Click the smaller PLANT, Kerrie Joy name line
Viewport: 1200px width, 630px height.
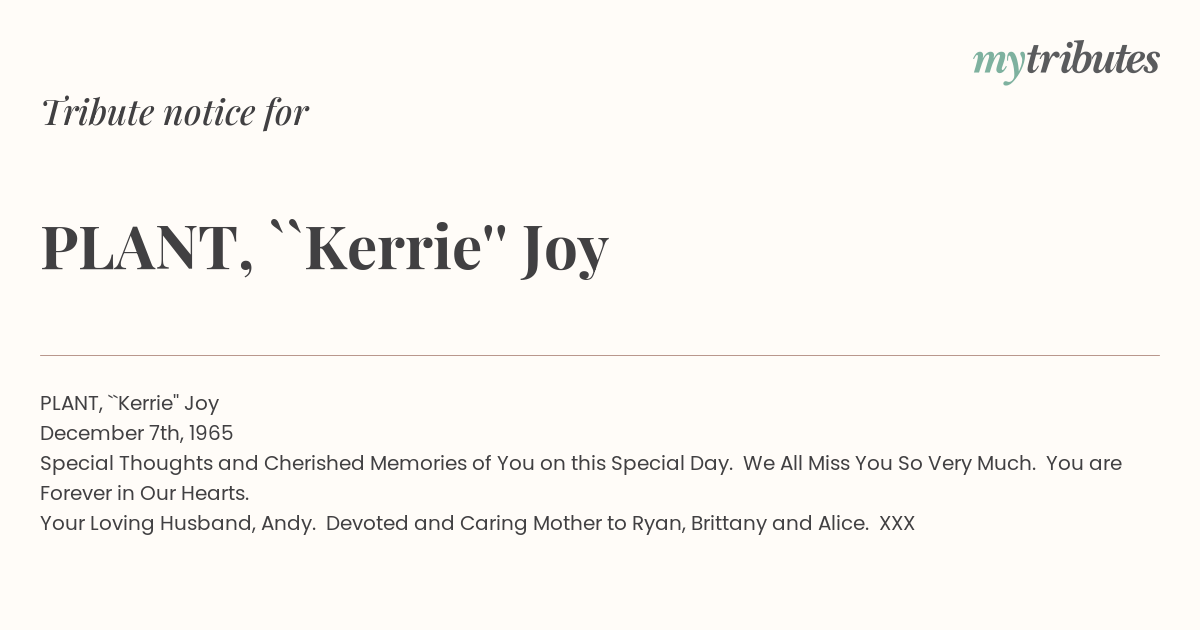tap(129, 403)
